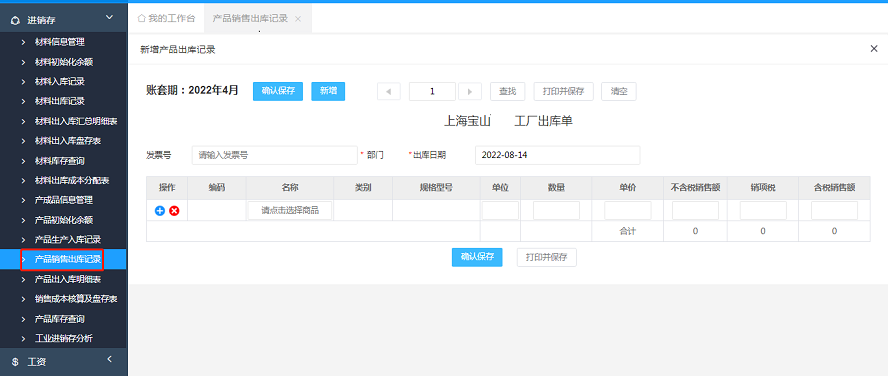Click top 确认保存 button

pyautogui.click(x=278, y=91)
